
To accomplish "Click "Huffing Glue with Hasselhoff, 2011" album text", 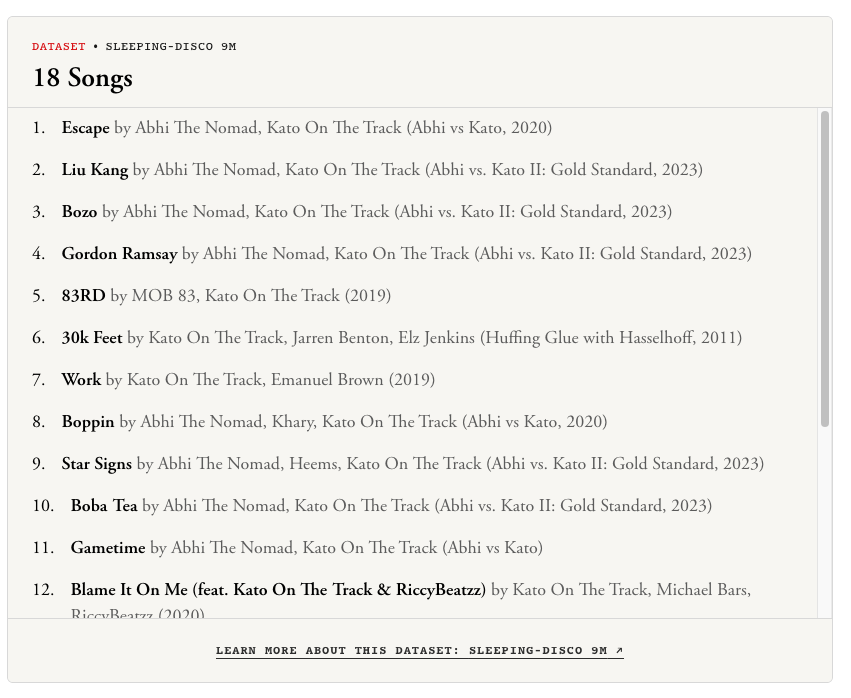I will coord(611,338).
